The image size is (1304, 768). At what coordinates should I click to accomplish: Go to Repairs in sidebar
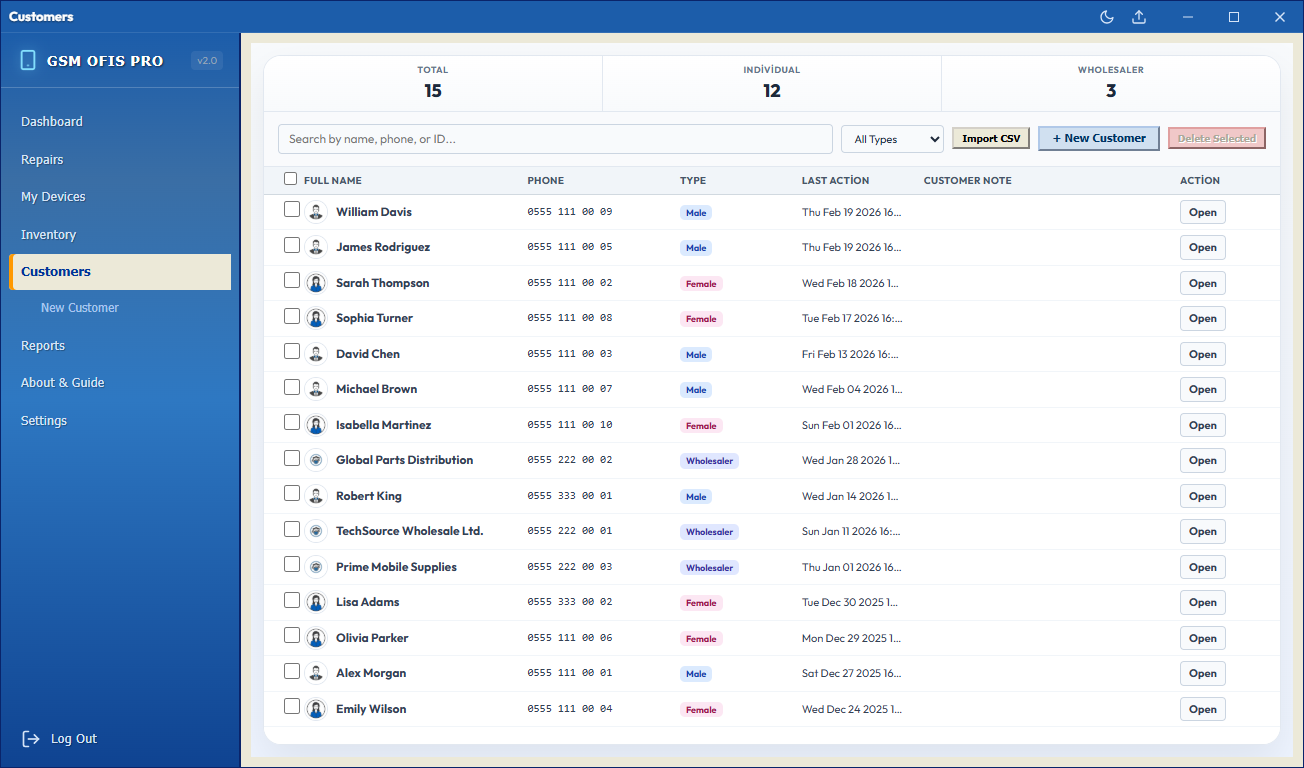click(x=120, y=160)
